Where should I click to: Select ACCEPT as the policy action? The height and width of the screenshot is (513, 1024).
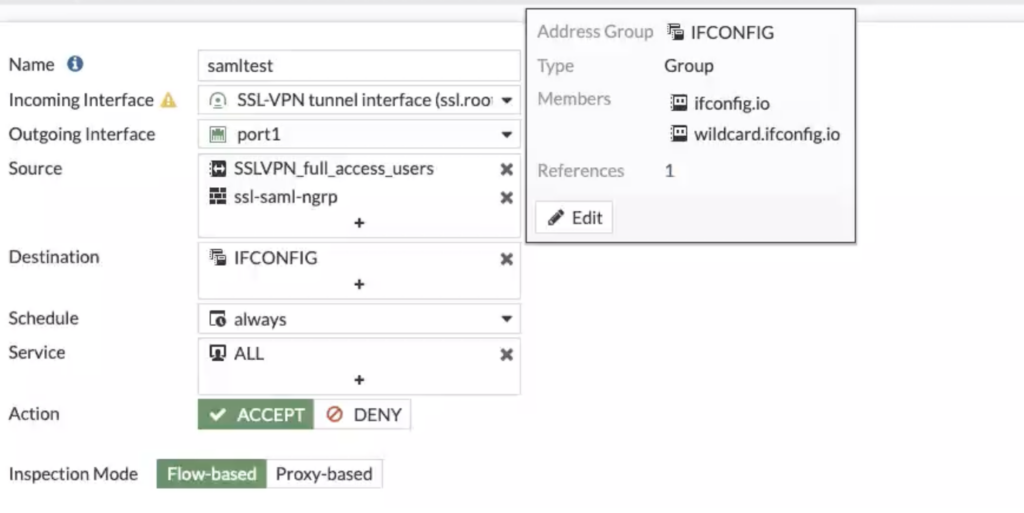(x=255, y=414)
